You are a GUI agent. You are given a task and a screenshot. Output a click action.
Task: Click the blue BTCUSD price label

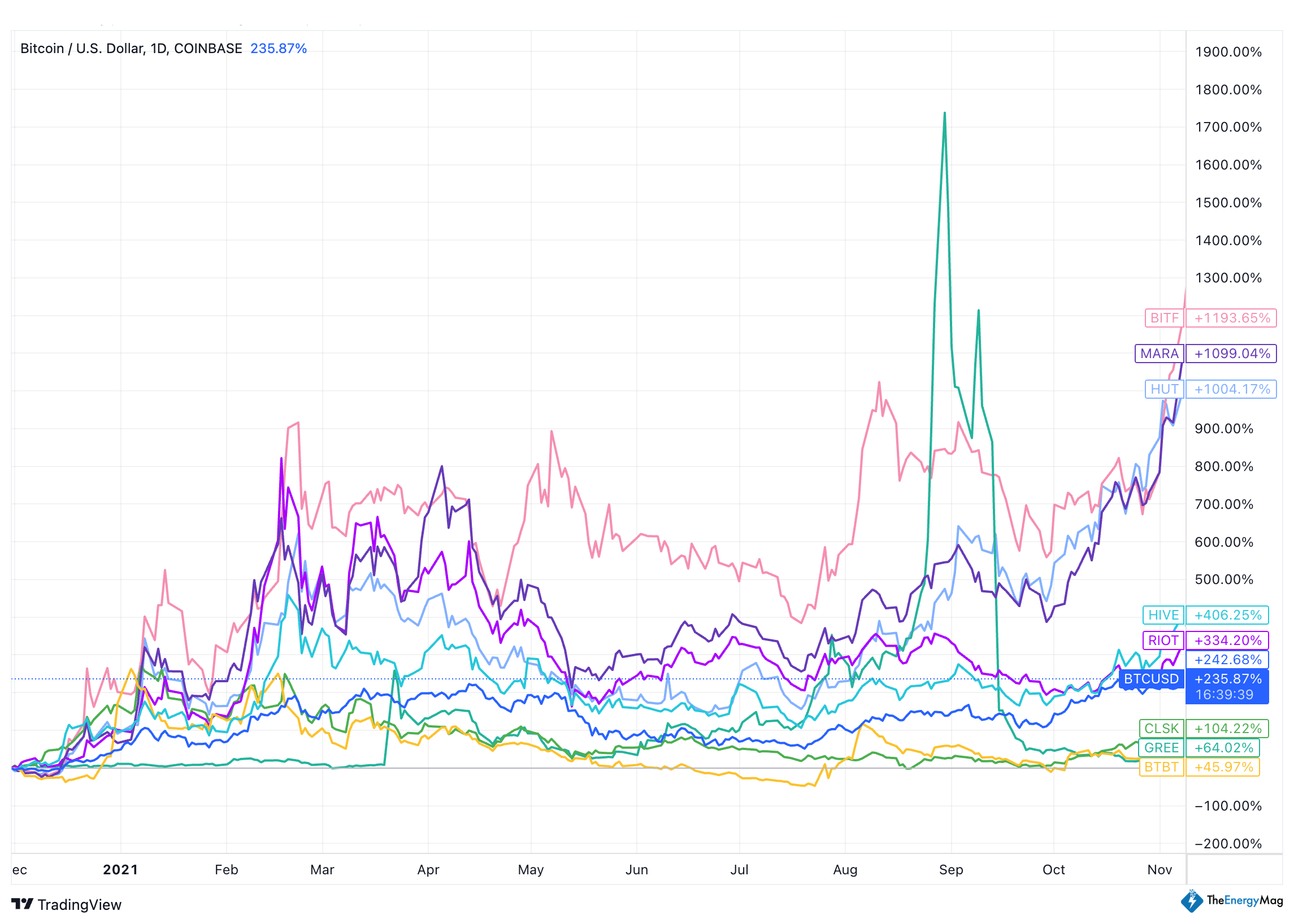(x=1150, y=679)
